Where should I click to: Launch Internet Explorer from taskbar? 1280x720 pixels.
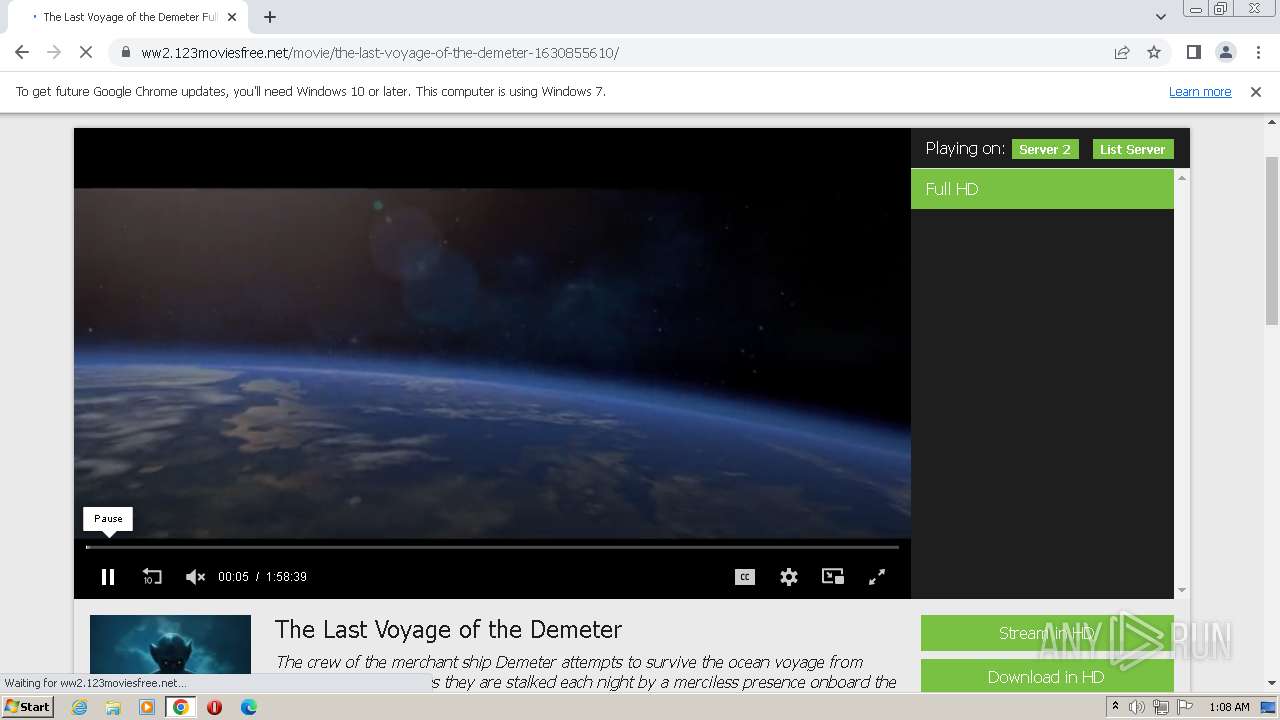pos(79,707)
